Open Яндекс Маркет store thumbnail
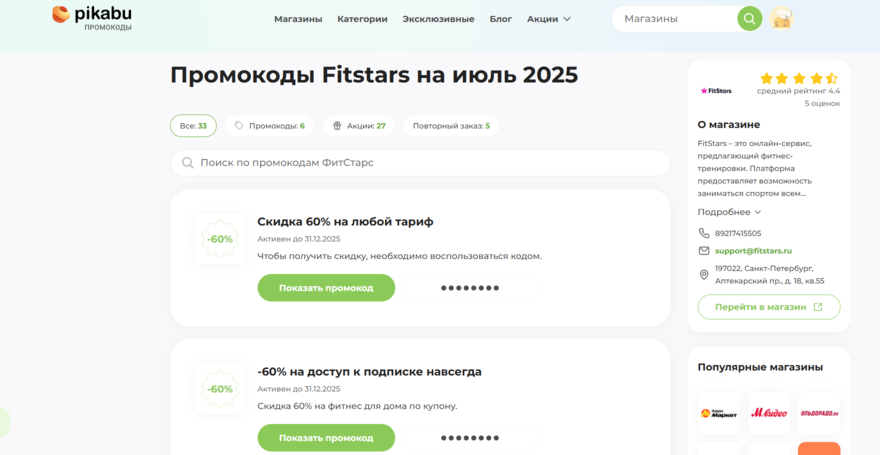Screen dimensions: 880x455 point(719,413)
